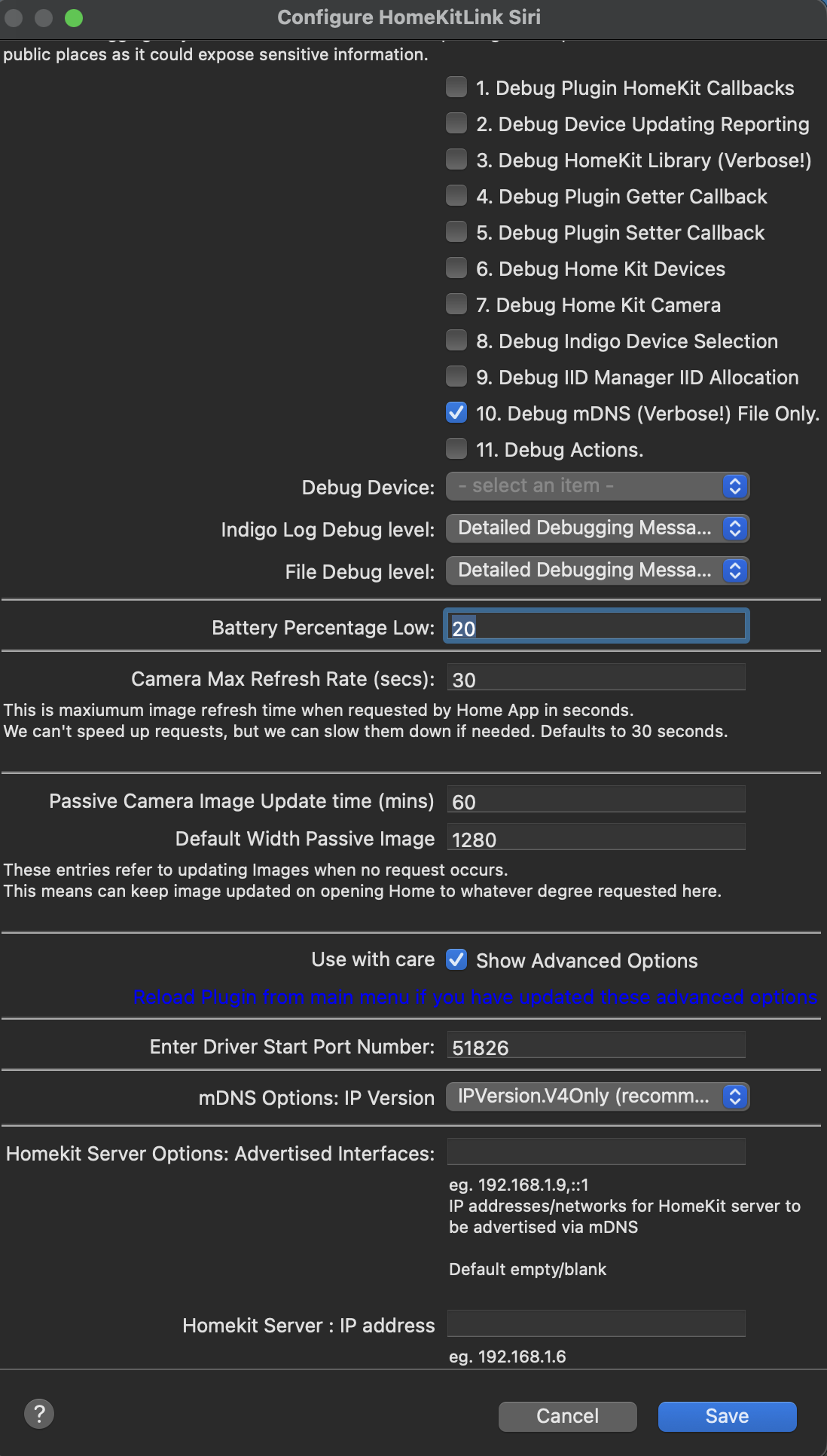The height and width of the screenshot is (1456, 827).
Task: Click the Save button
Action: pyautogui.click(x=728, y=1417)
